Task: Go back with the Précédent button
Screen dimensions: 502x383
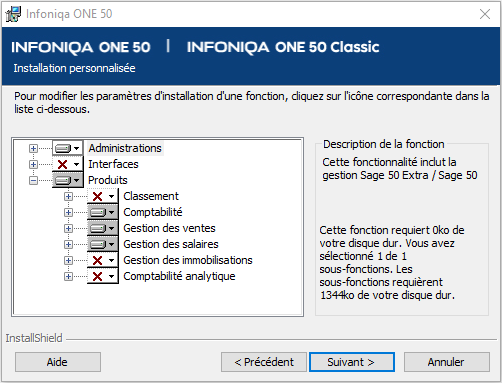Action: (264, 362)
